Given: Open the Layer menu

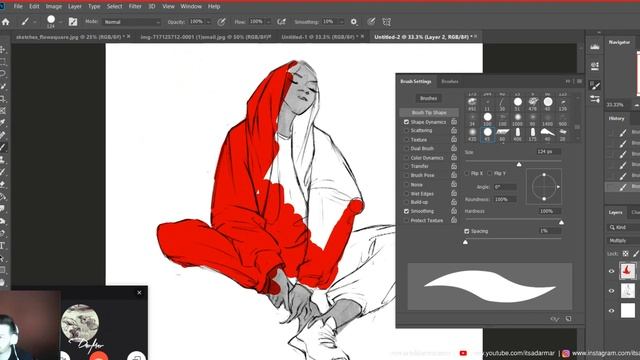Looking at the screenshot, I should pyautogui.click(x=75, y=7).
